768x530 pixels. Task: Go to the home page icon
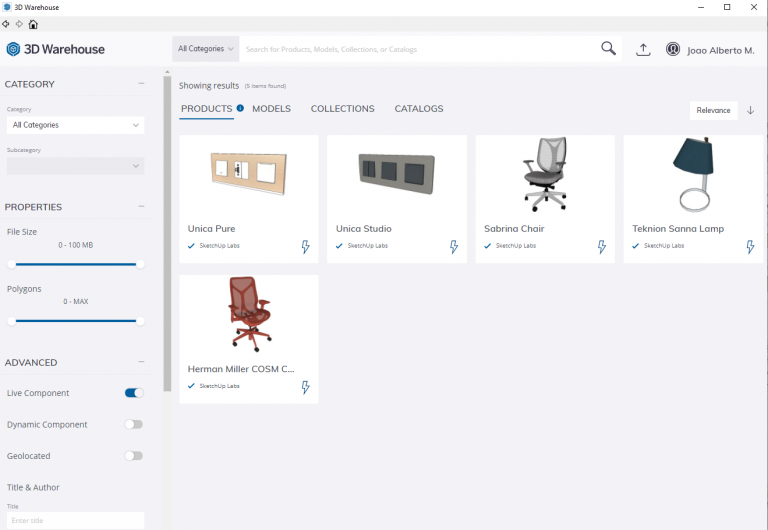click(x=33, y=24)
